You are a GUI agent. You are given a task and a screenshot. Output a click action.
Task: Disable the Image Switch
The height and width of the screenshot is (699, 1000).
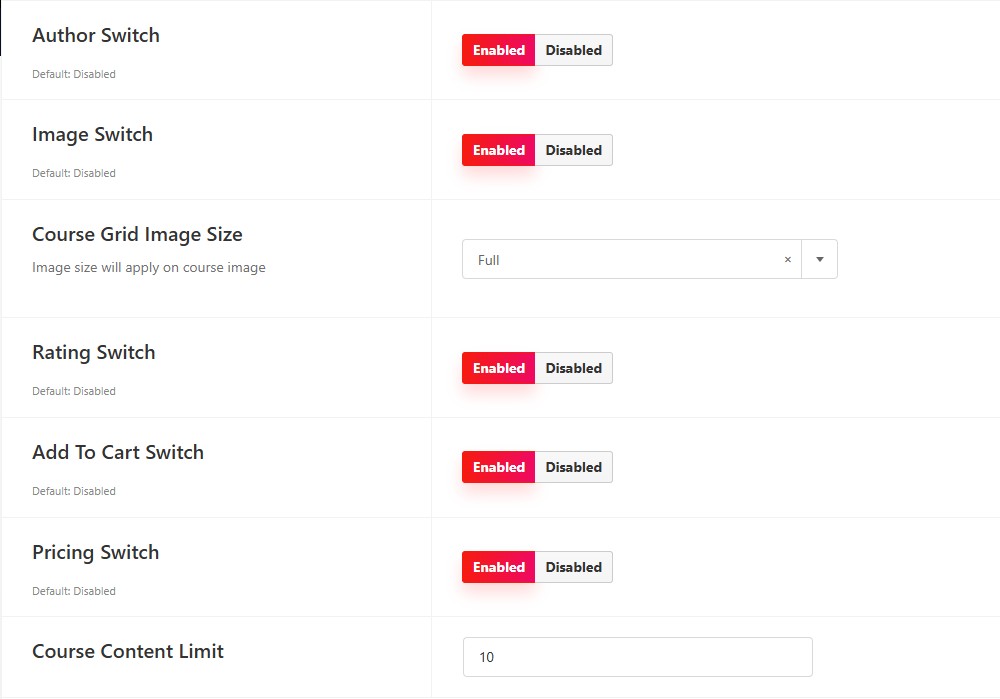click(573, 151)
